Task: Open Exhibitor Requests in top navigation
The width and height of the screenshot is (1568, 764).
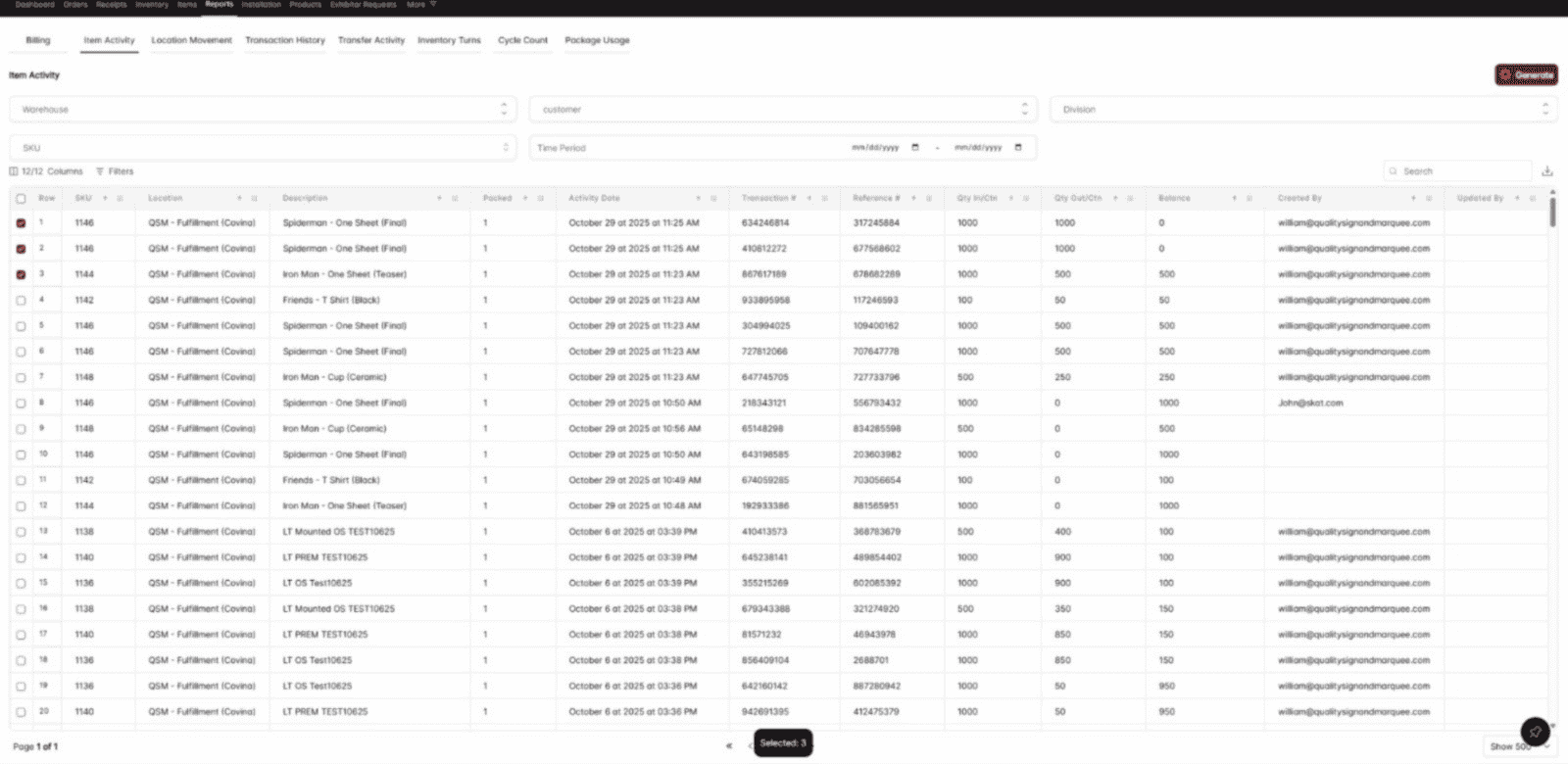Action: pyautogui.click(x=363, y=5)
